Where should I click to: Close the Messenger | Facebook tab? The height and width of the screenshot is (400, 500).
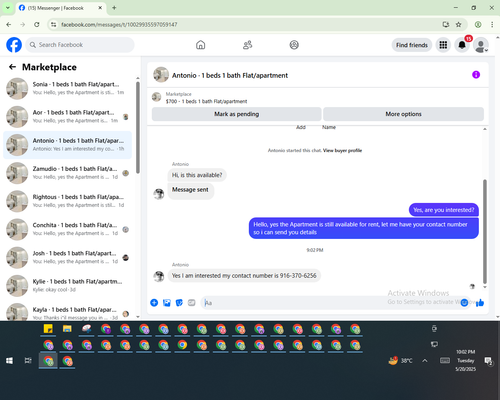(100, 8)
